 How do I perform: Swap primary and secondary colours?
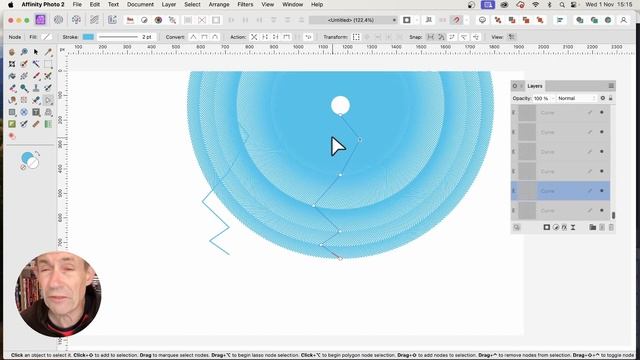pyautogui.click(x=37, y=154)
